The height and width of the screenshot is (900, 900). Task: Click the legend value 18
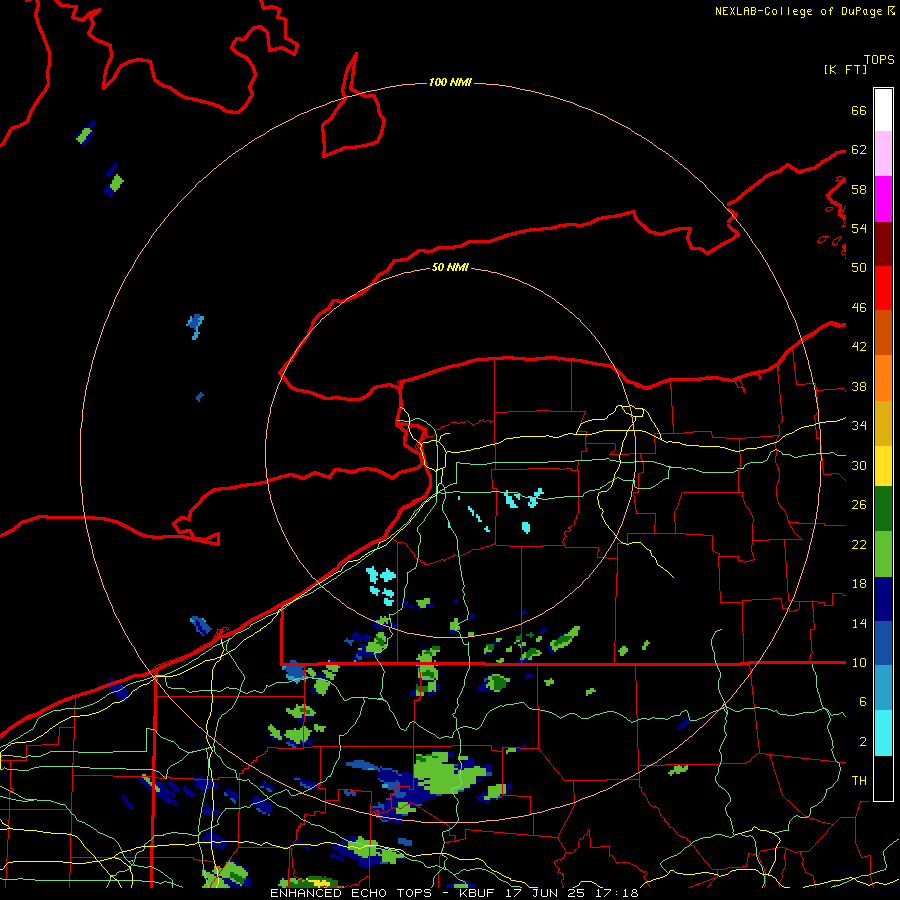[x=859, y=584]
